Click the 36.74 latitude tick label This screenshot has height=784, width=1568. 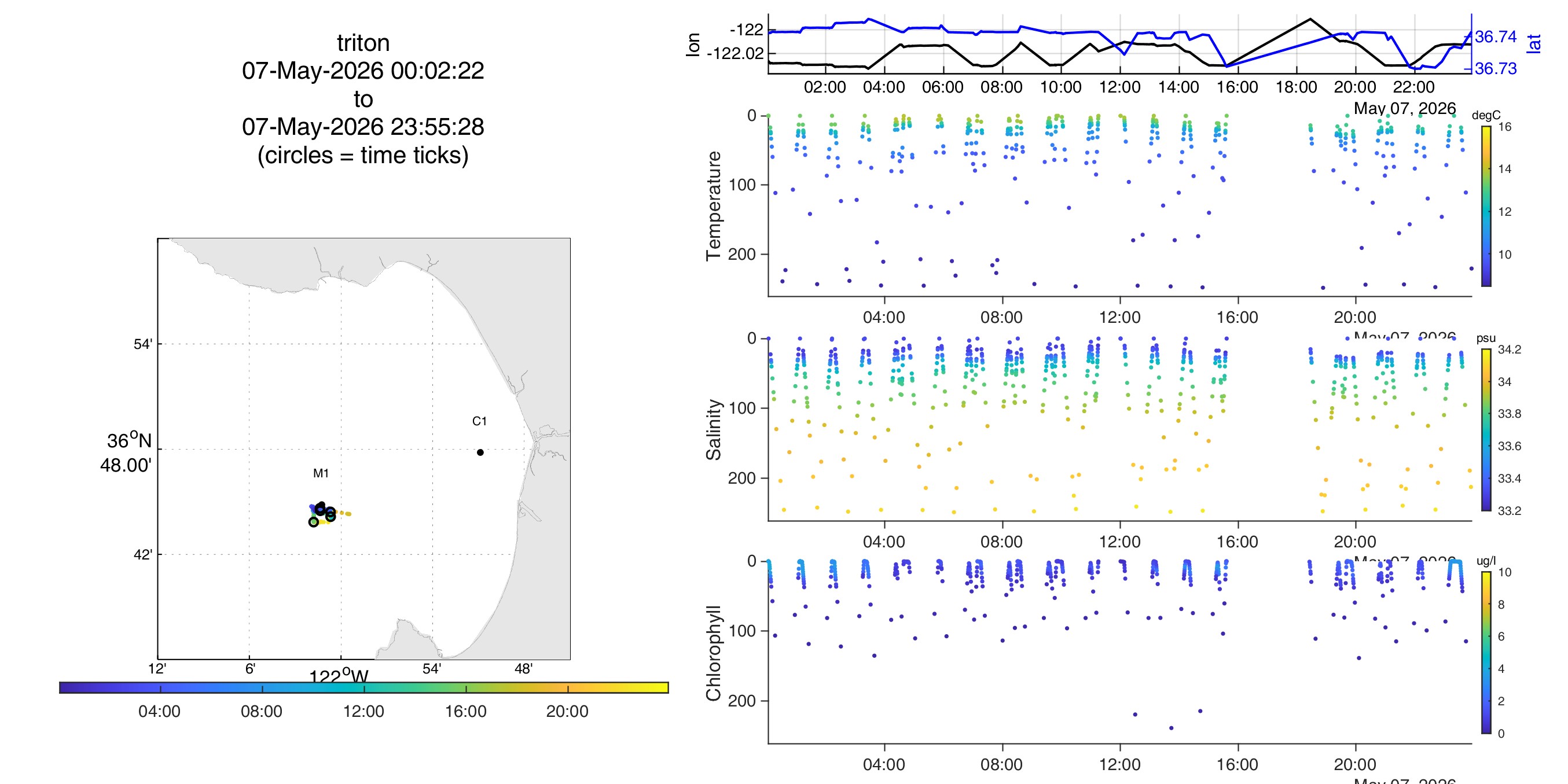click(x=1496, y=36)
